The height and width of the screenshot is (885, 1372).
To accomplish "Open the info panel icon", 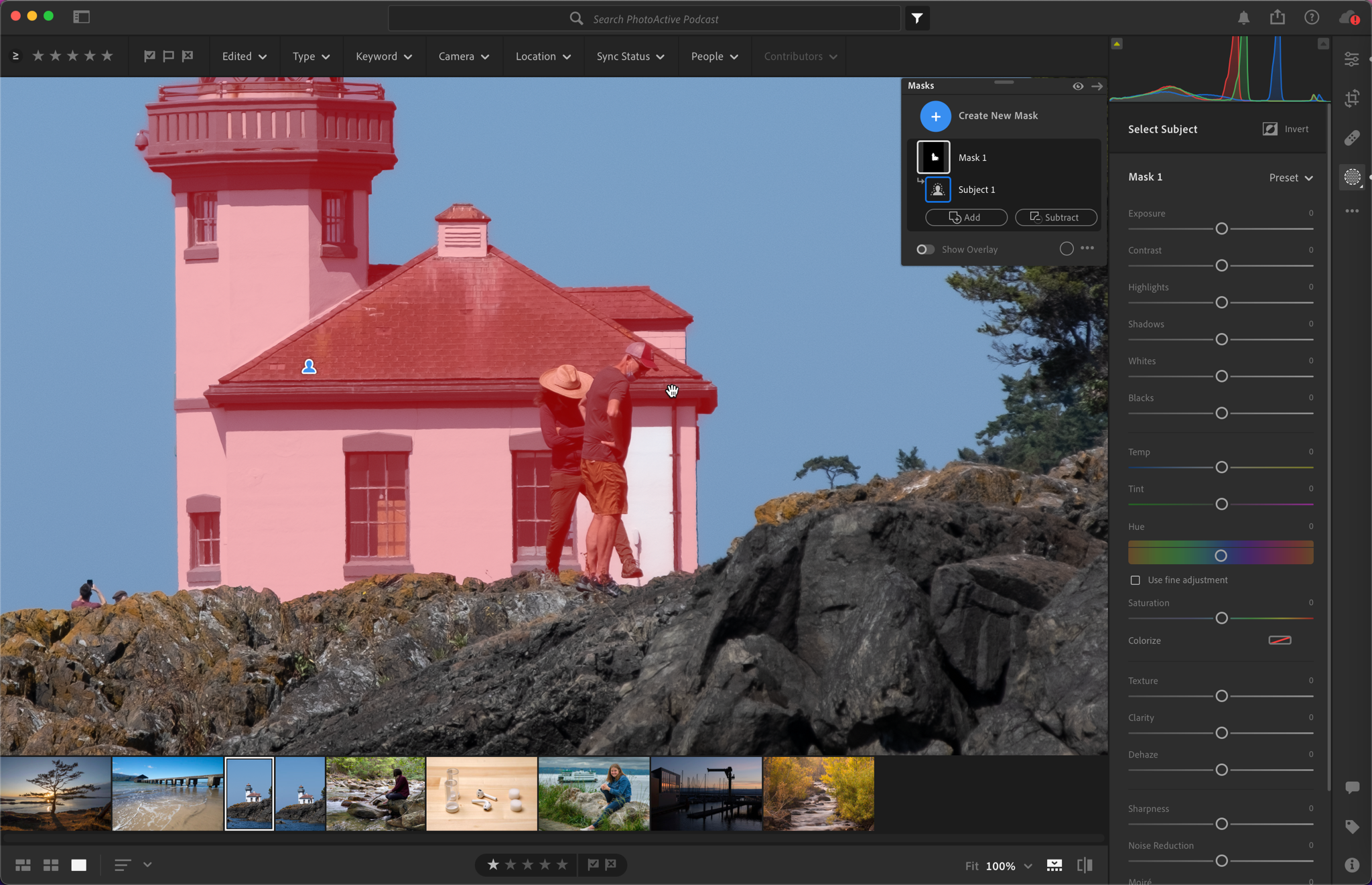I will point(1352,865).
